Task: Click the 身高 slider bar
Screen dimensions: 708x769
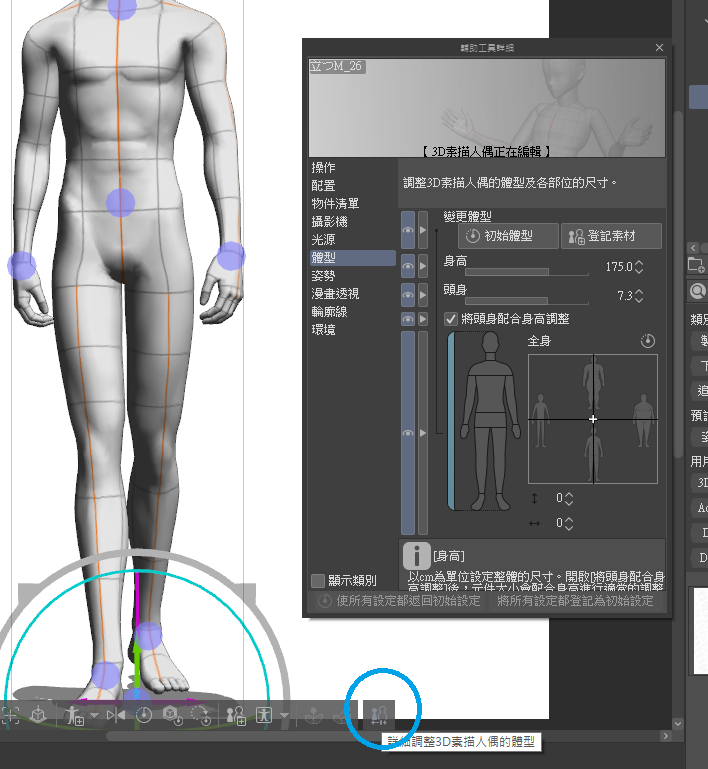Action: pyautogui.click(x=527, y=272)
